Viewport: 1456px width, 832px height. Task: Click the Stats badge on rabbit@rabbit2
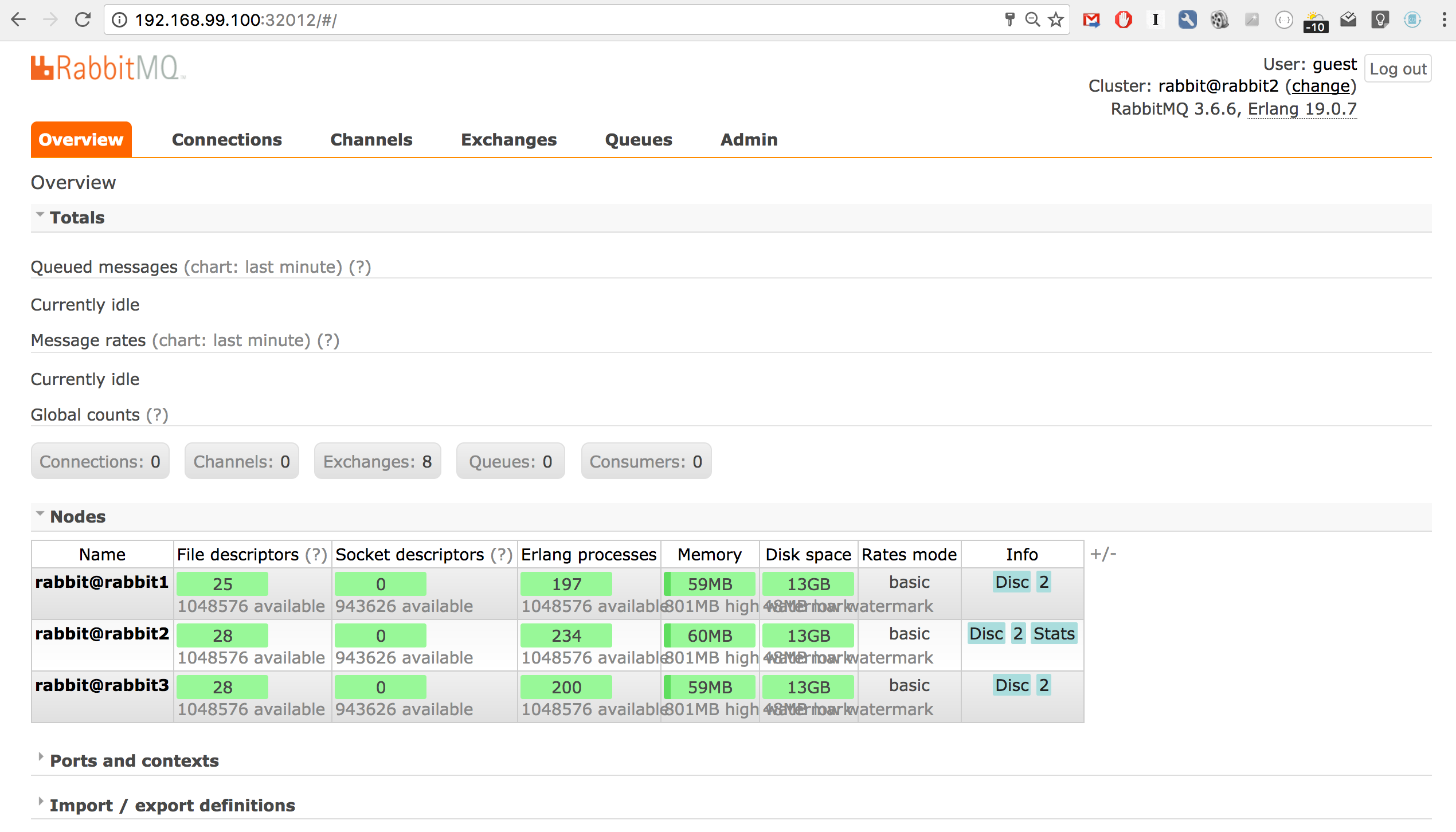pyautogui.click(x=1054, y=634)
